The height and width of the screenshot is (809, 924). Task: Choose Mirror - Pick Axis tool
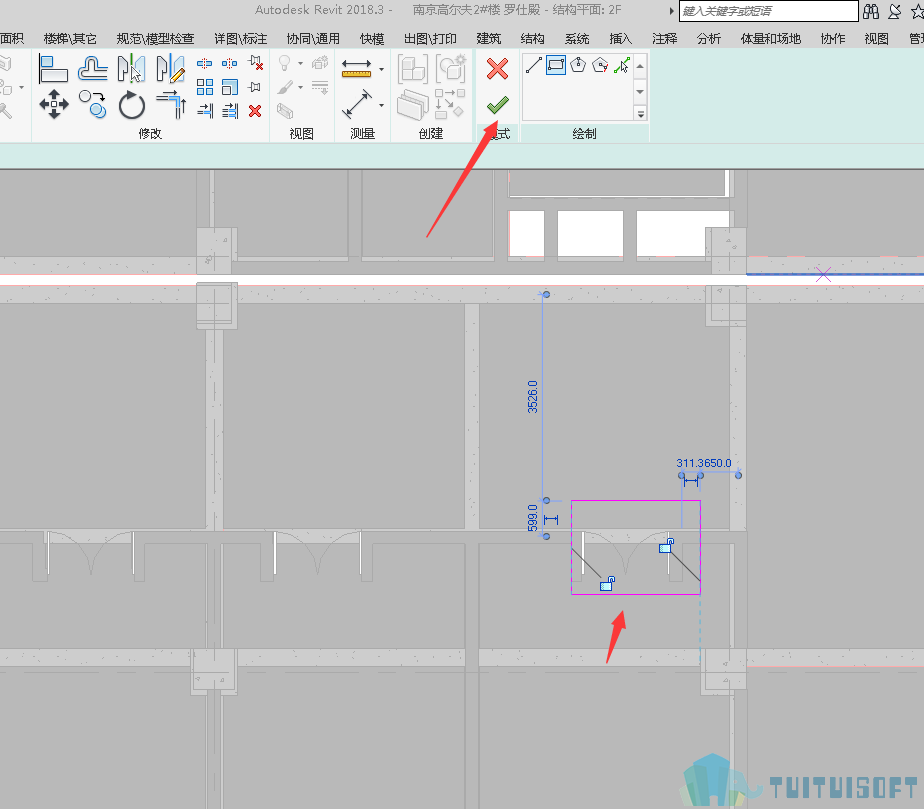coord(131,68)
